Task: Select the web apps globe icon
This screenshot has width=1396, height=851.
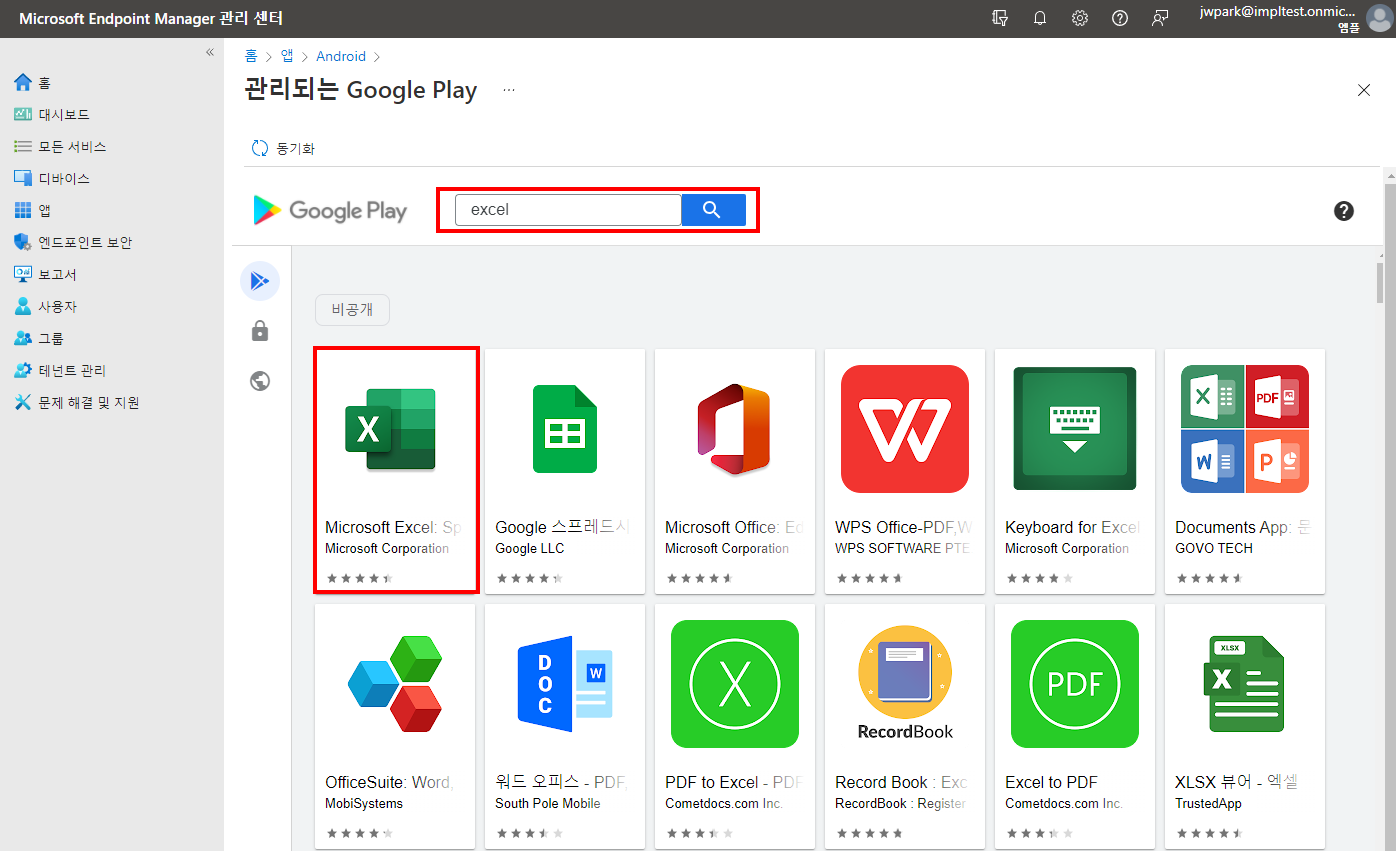Action: click(260, 381)
